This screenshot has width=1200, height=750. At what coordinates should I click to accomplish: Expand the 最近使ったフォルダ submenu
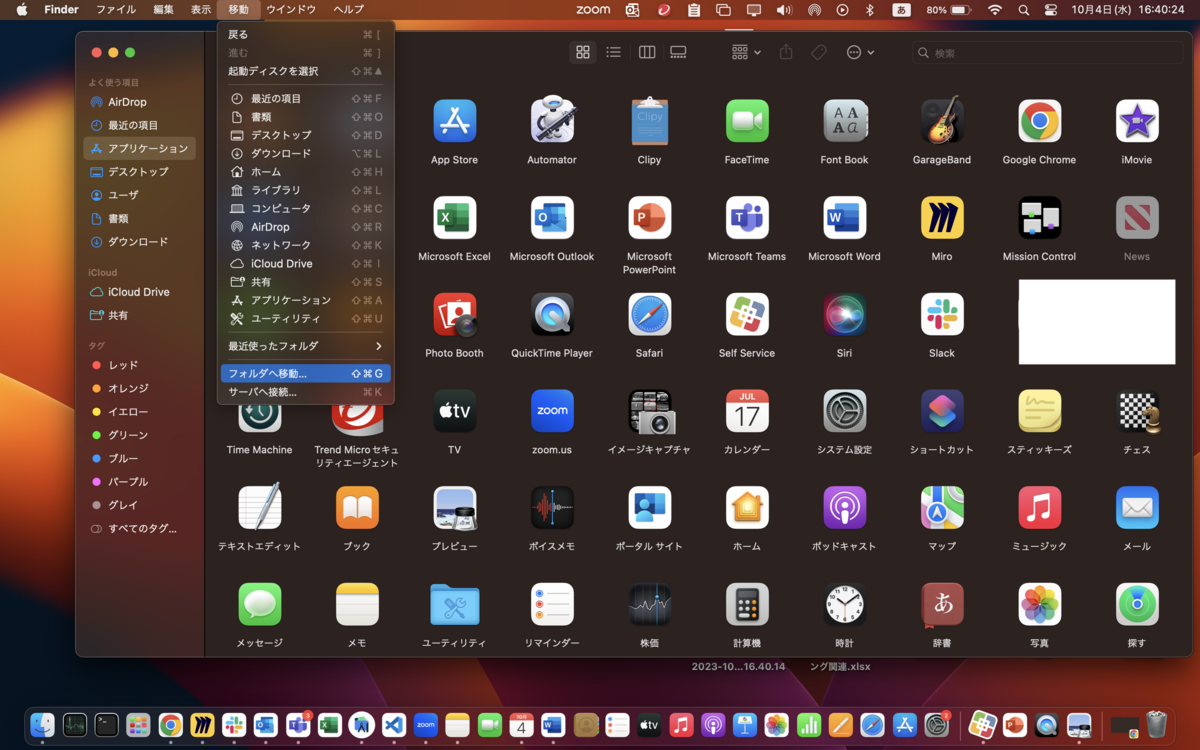click(306, 346)
